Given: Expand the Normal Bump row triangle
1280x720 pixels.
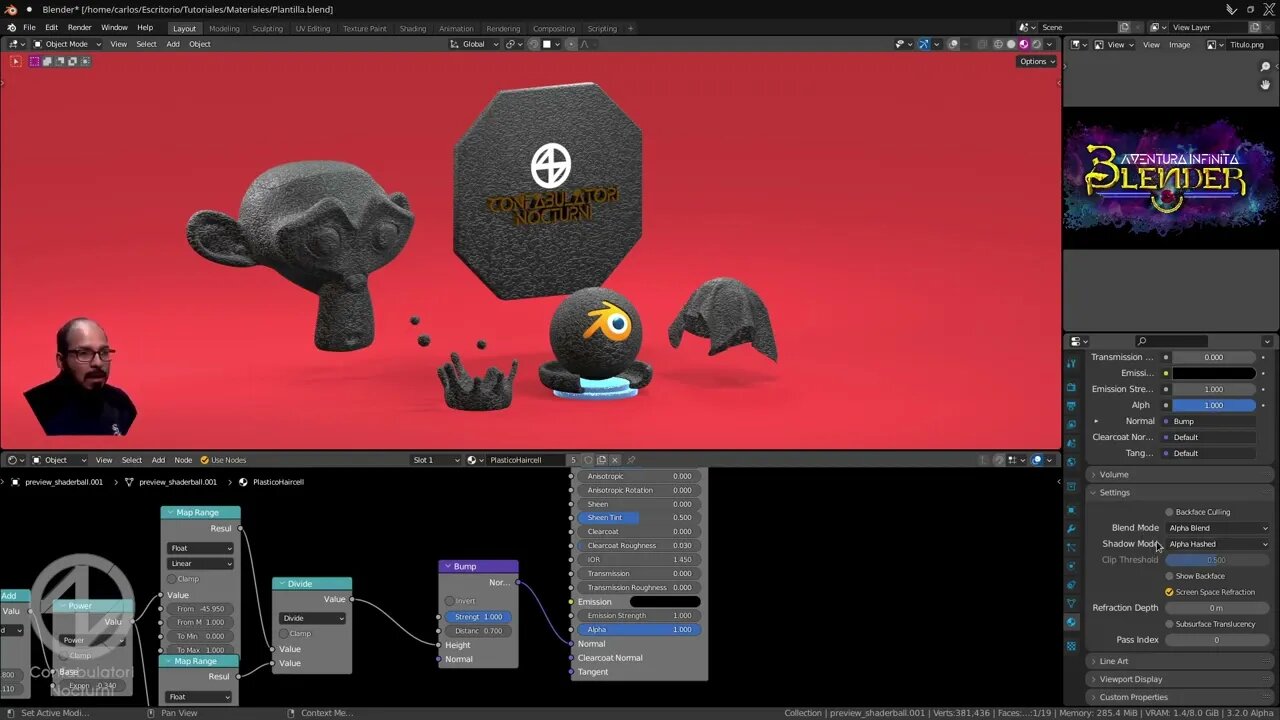Looking at the screenshot, I should [1096, 421].
